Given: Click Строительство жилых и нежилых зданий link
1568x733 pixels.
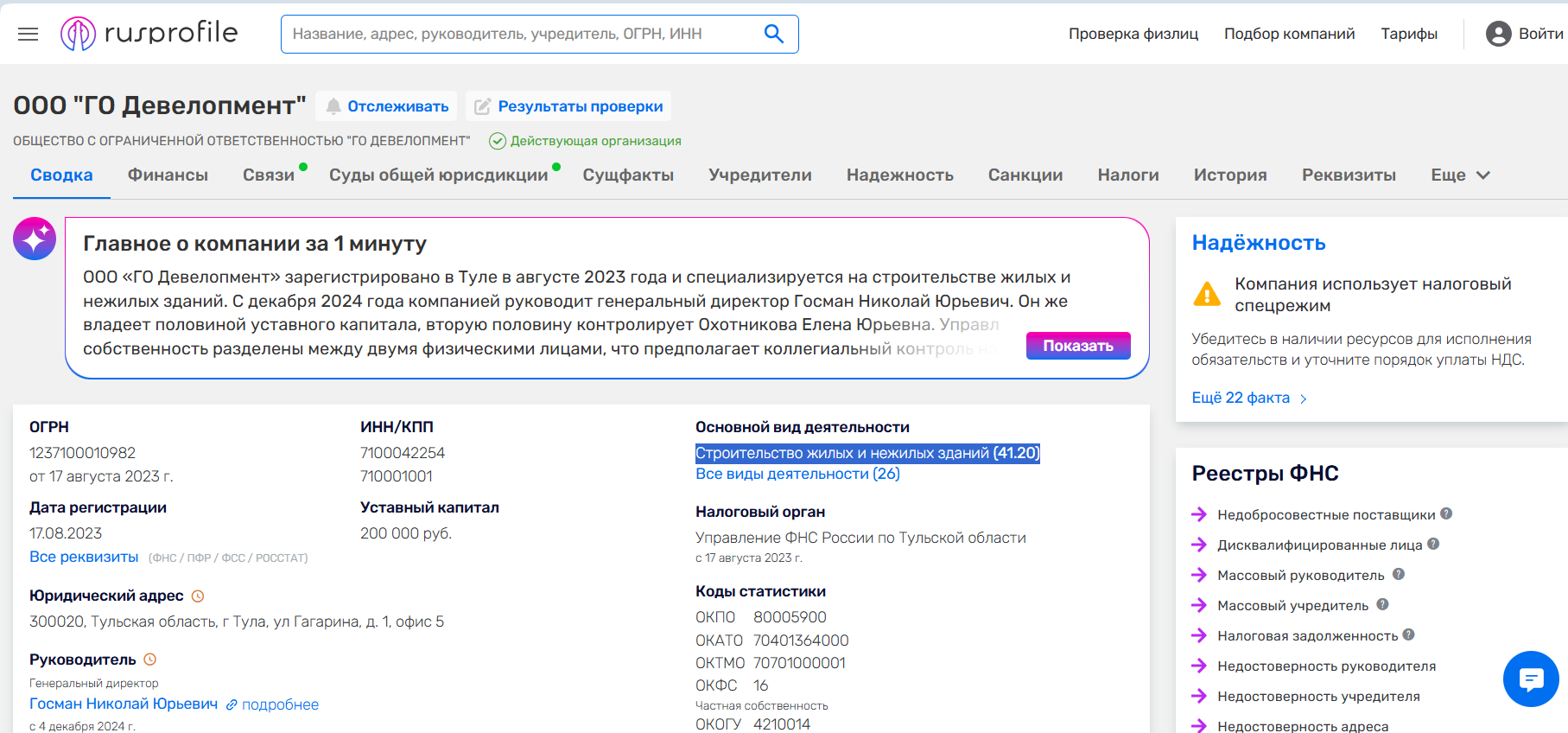Looking at the screenshot, I should click(867, 453).
